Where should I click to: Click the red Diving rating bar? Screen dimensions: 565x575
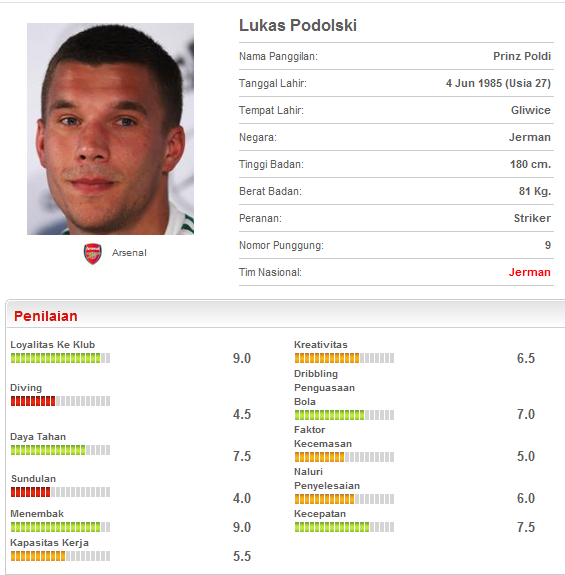coord(60,401)
